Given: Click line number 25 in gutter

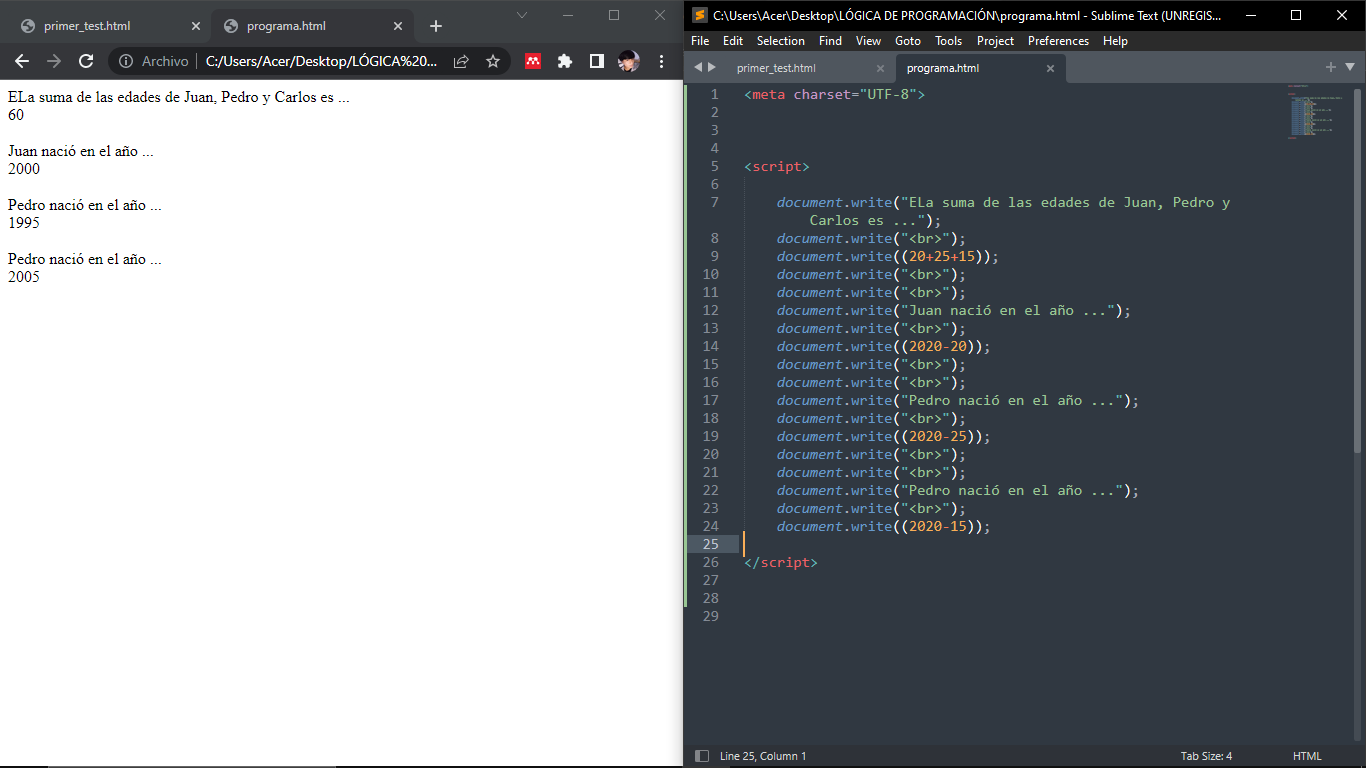Looking at the screenshot, I should tap(711, 544).
